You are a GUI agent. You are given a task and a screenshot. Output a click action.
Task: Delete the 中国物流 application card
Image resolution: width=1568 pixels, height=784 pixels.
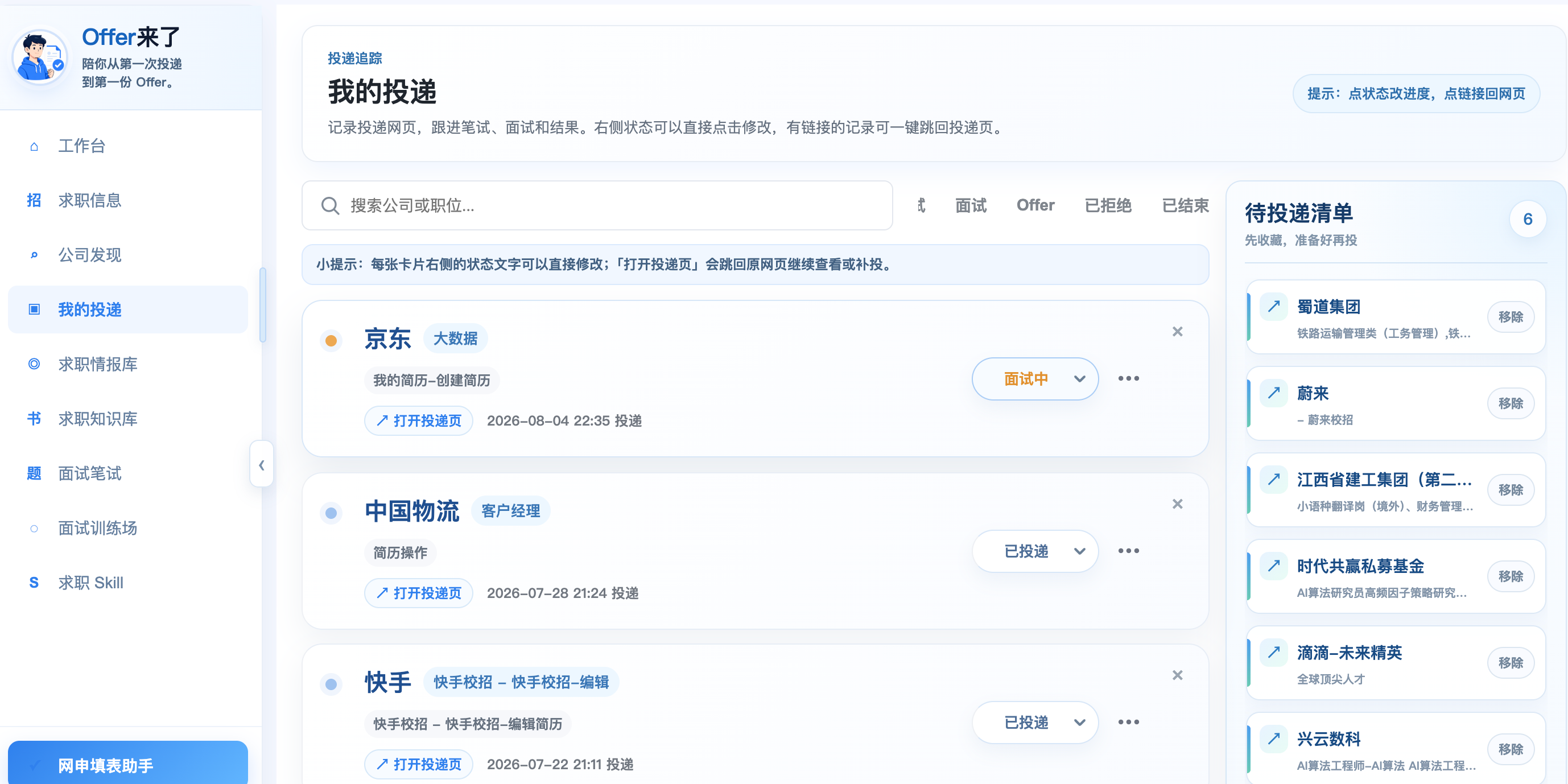pos(1177,504)
